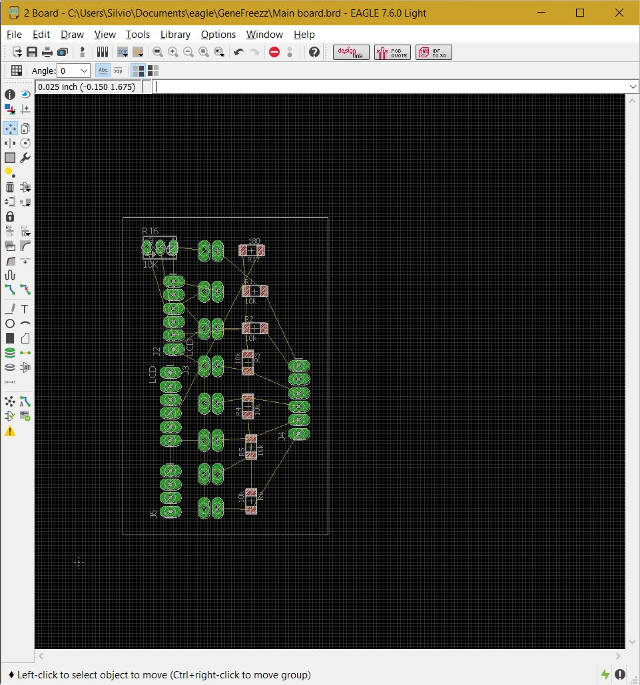Select the Mark origin tool
Image resolution: width=640 pixels, height=685 pixels.
click(x=25, y=109)
